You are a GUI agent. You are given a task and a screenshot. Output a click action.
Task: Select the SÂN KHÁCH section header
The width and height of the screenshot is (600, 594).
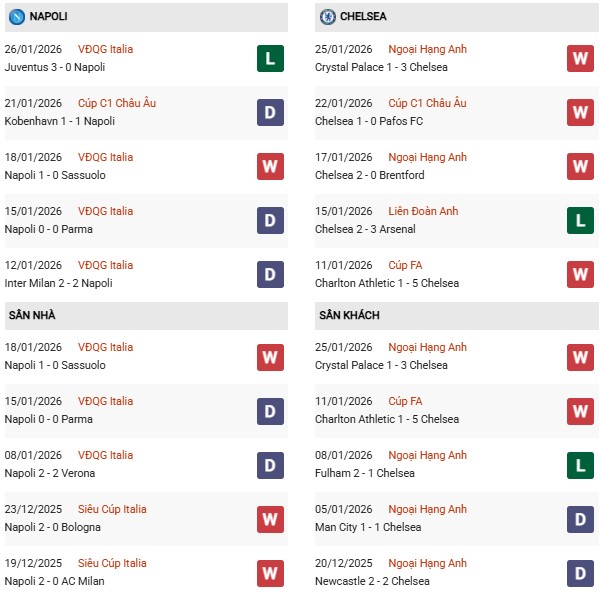pos(349,316)
